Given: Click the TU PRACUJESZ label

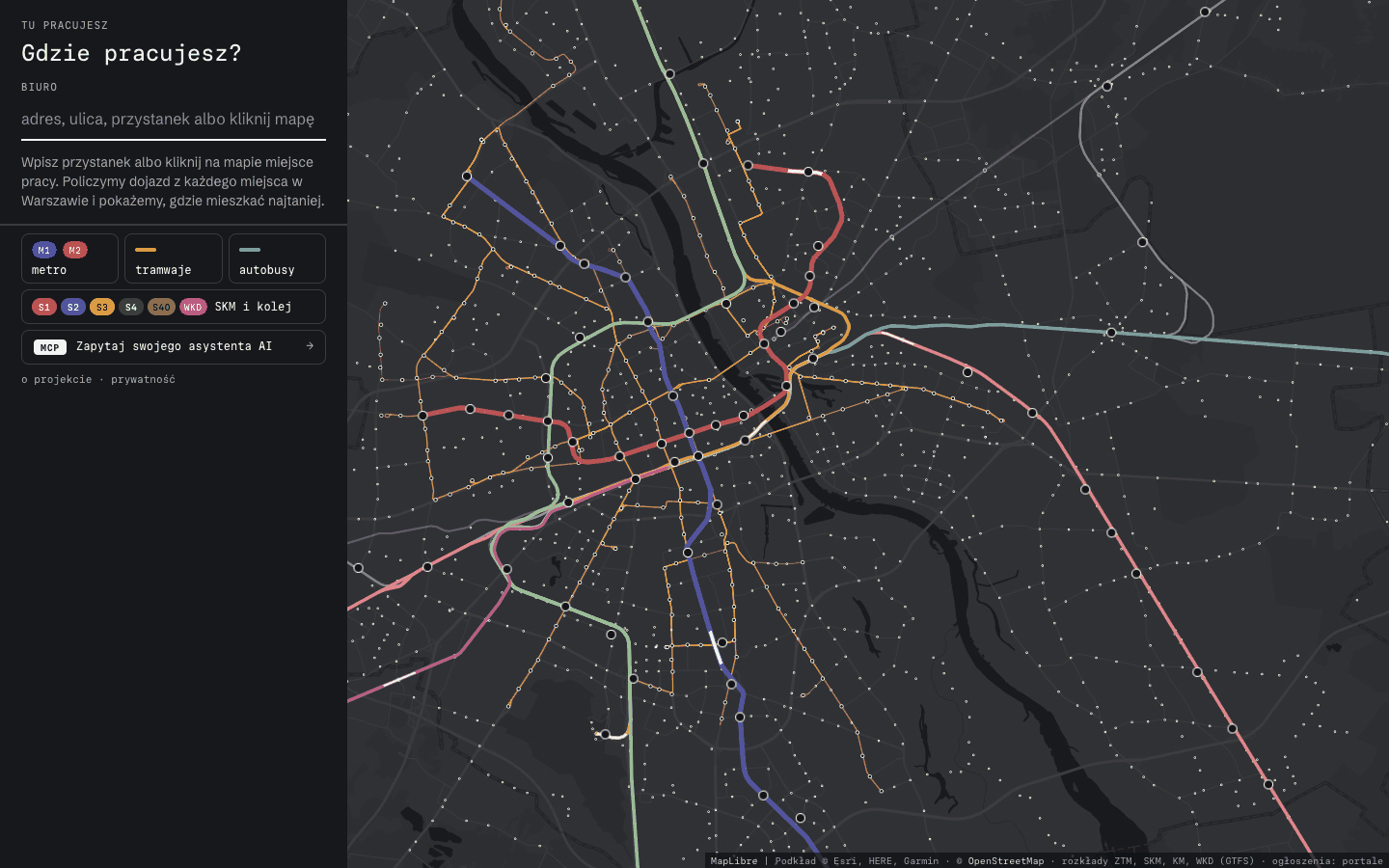Looking at the screenshot, I should [x=65, y=25].
